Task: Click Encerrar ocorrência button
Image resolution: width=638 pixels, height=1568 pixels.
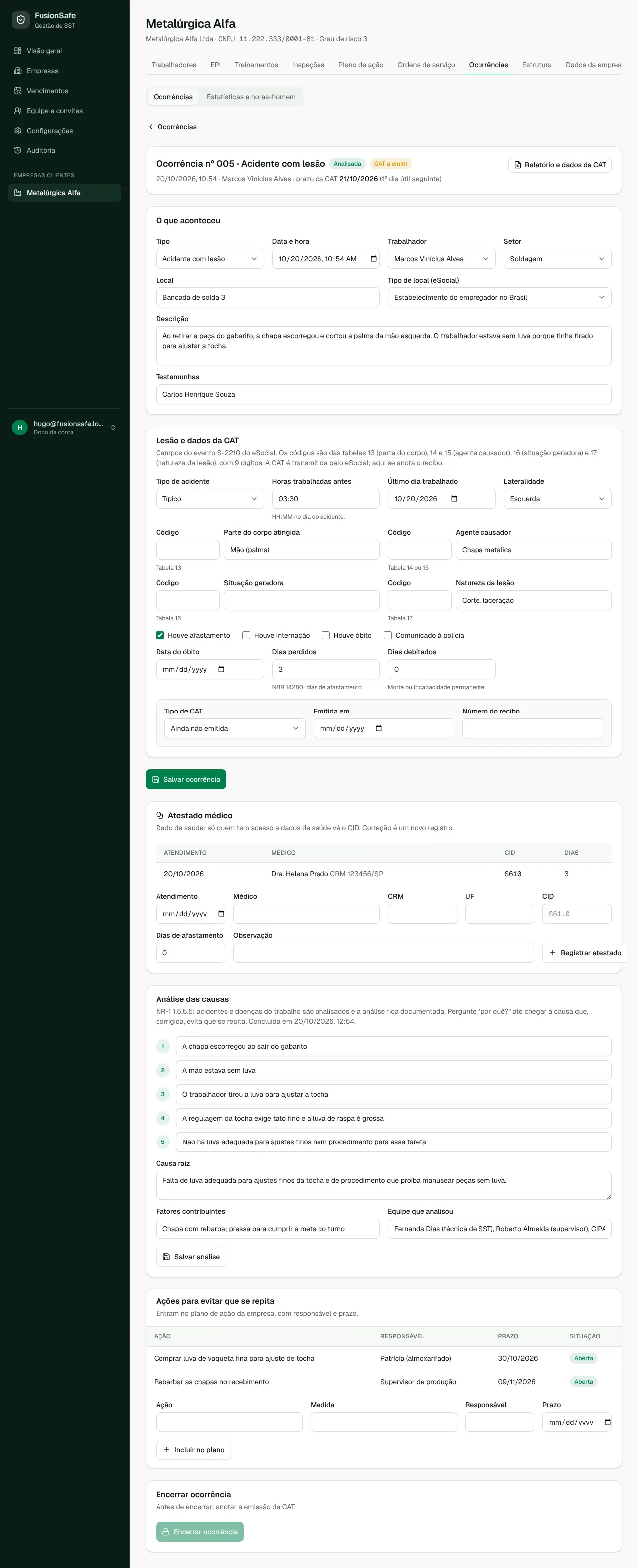Action: point(200,1532)
